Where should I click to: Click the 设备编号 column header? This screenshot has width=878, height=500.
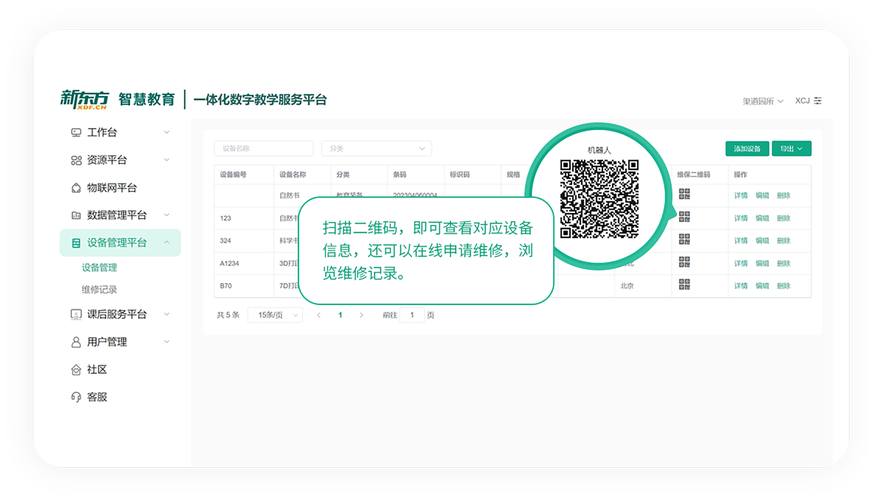(x=233, y=175)
